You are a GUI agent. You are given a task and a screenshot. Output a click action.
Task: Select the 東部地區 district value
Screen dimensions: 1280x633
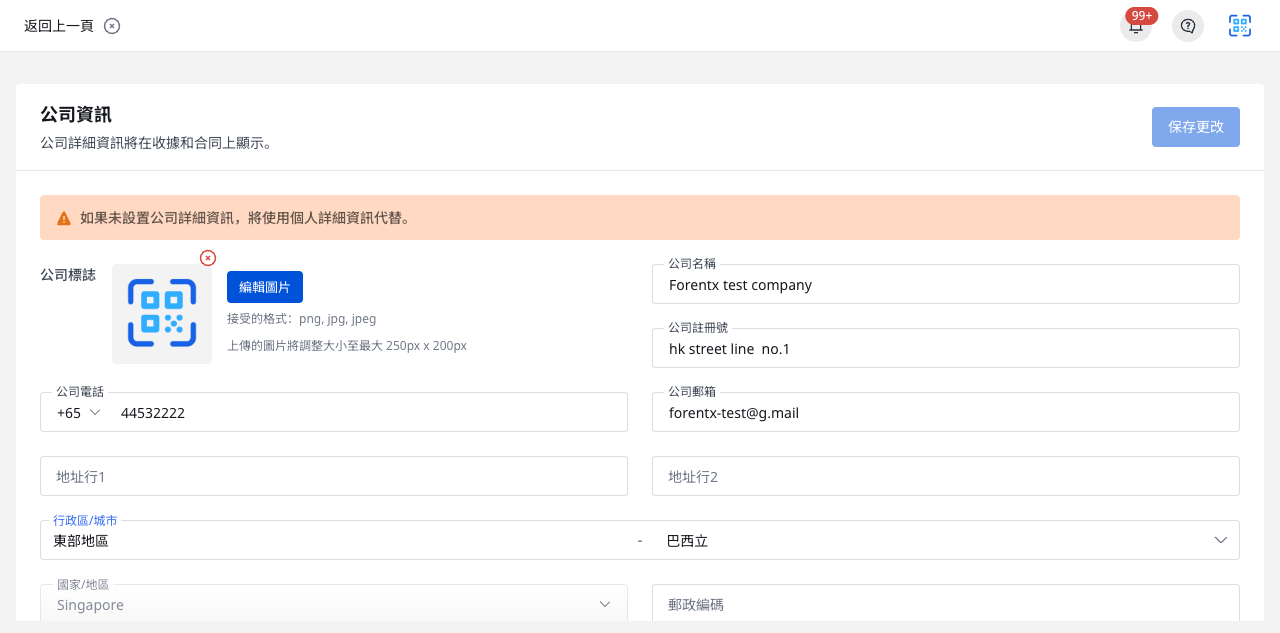coord(81,541)
